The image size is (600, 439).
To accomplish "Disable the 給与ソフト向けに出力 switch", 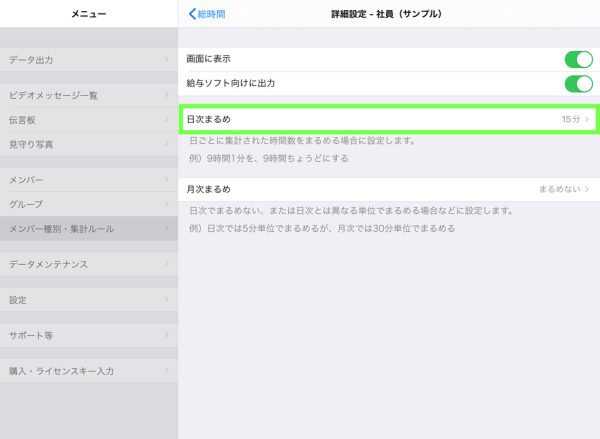I will [x=578, y=84].
